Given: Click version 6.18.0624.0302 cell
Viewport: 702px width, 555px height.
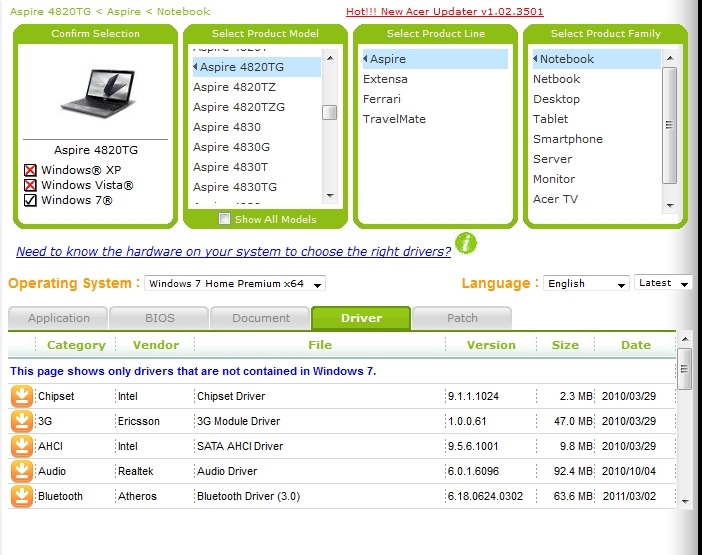Looking at the screenshot, I should tap(485, 496).
